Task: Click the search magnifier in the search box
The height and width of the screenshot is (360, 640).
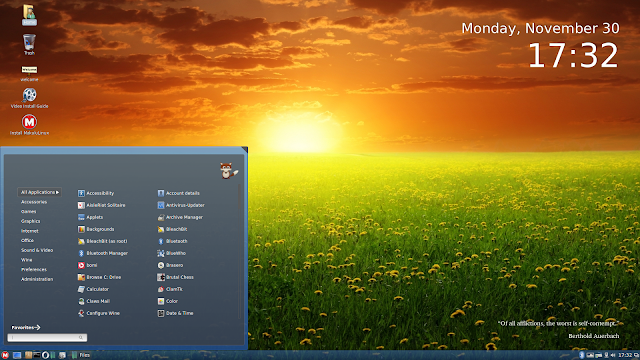Action: tap(80, 338)
